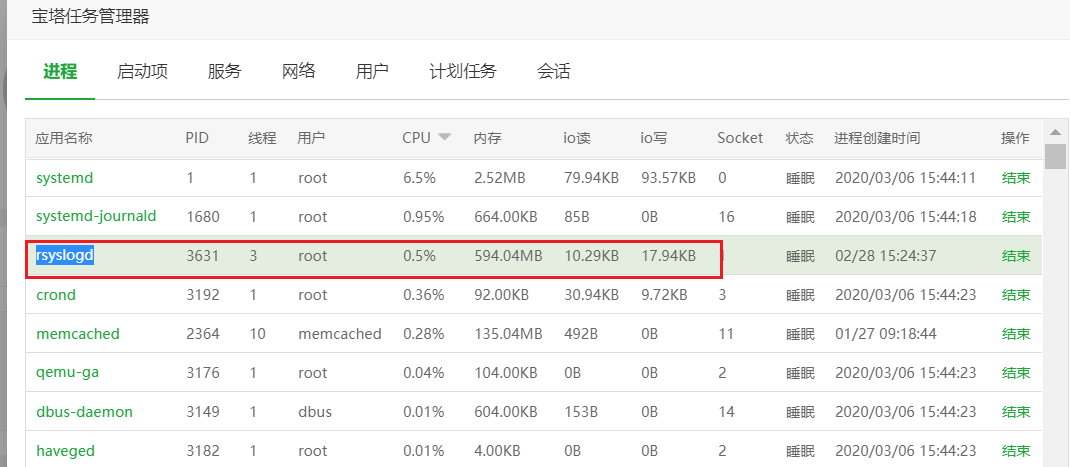Sort by 进程创建时间 column header
1070x467 pixels.
pos(877,138)
